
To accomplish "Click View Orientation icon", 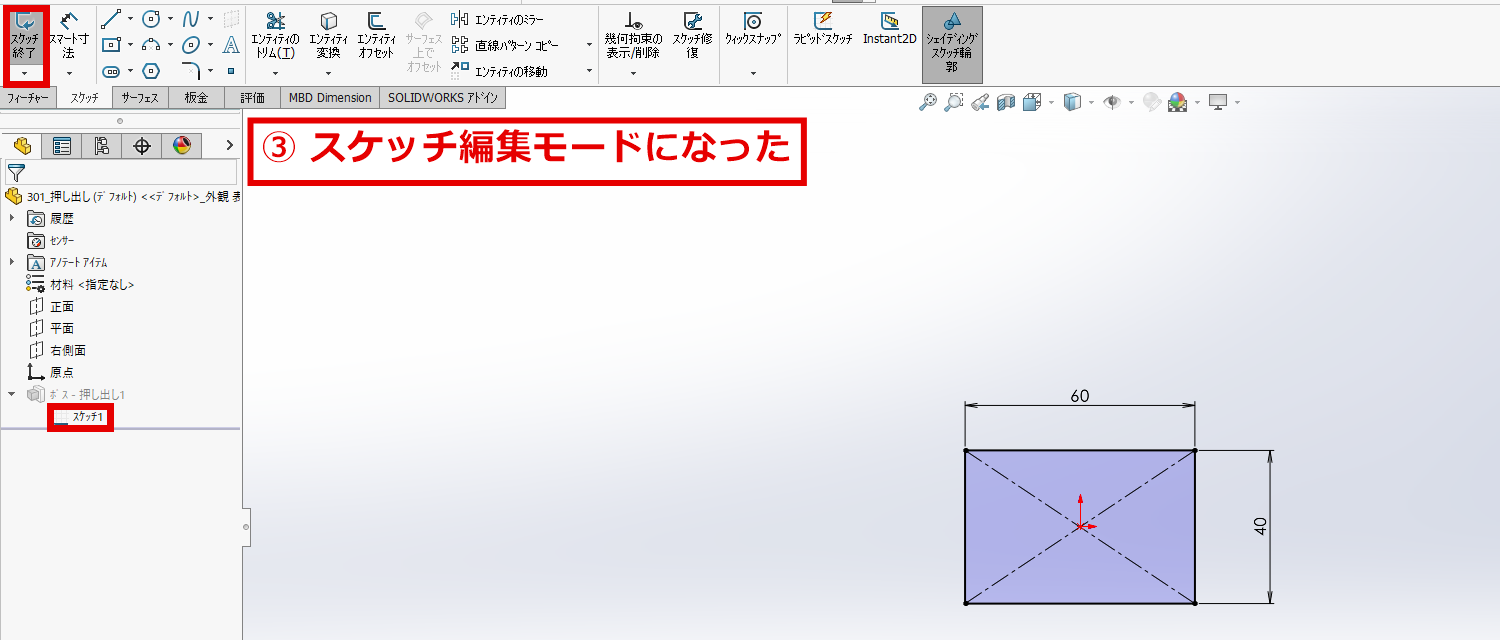I will (x=1032, y=102).
